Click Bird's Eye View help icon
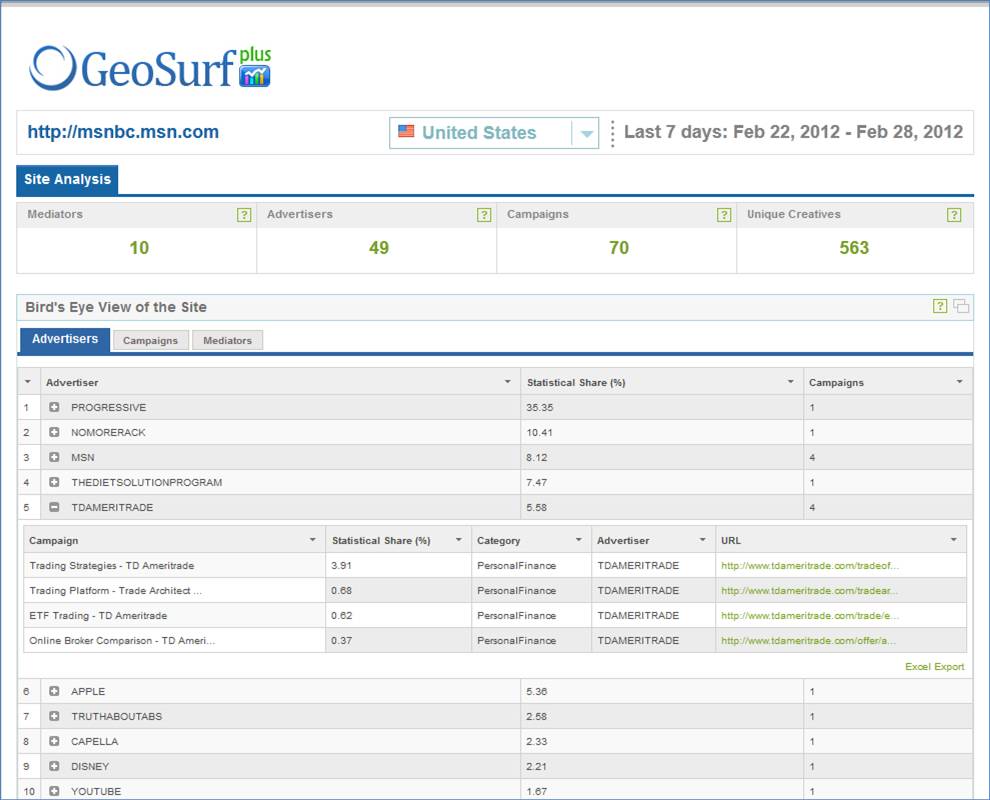This screenshot has height=800, width=990. (x=940, y=306)
